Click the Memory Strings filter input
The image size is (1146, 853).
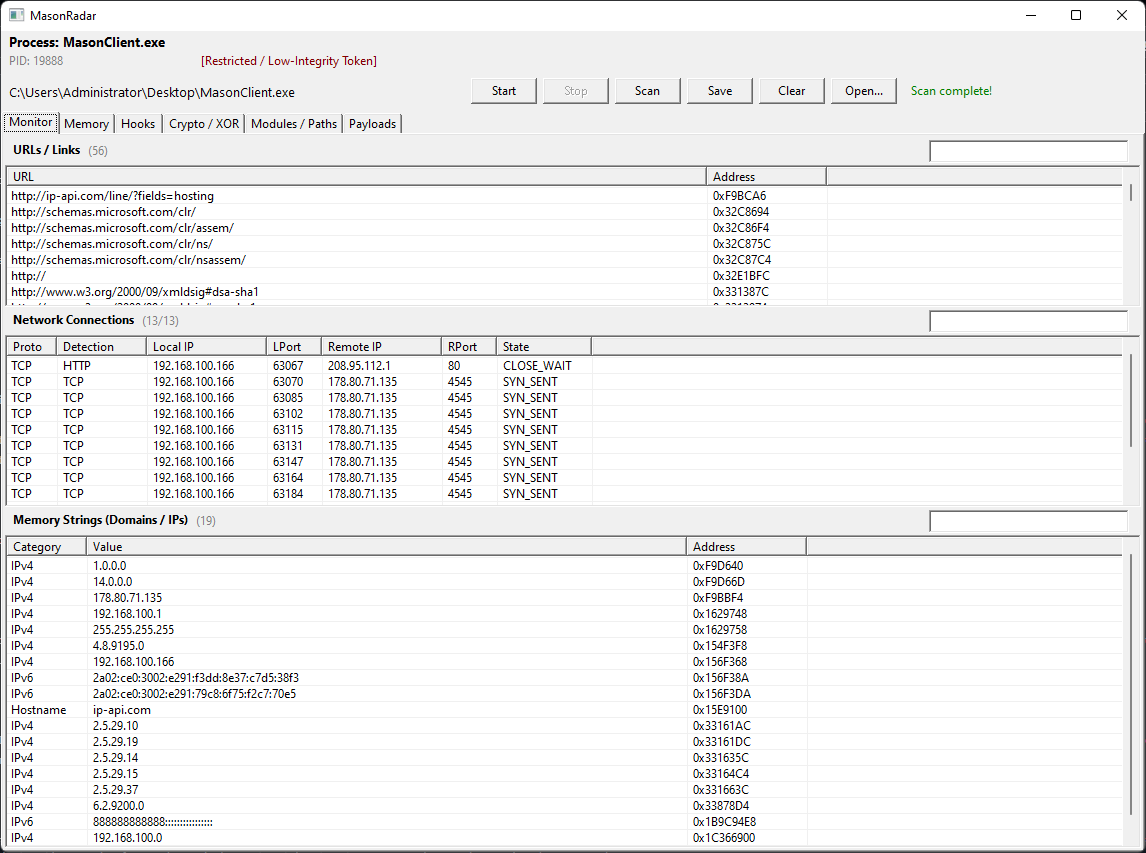(x=1028, y=521)
